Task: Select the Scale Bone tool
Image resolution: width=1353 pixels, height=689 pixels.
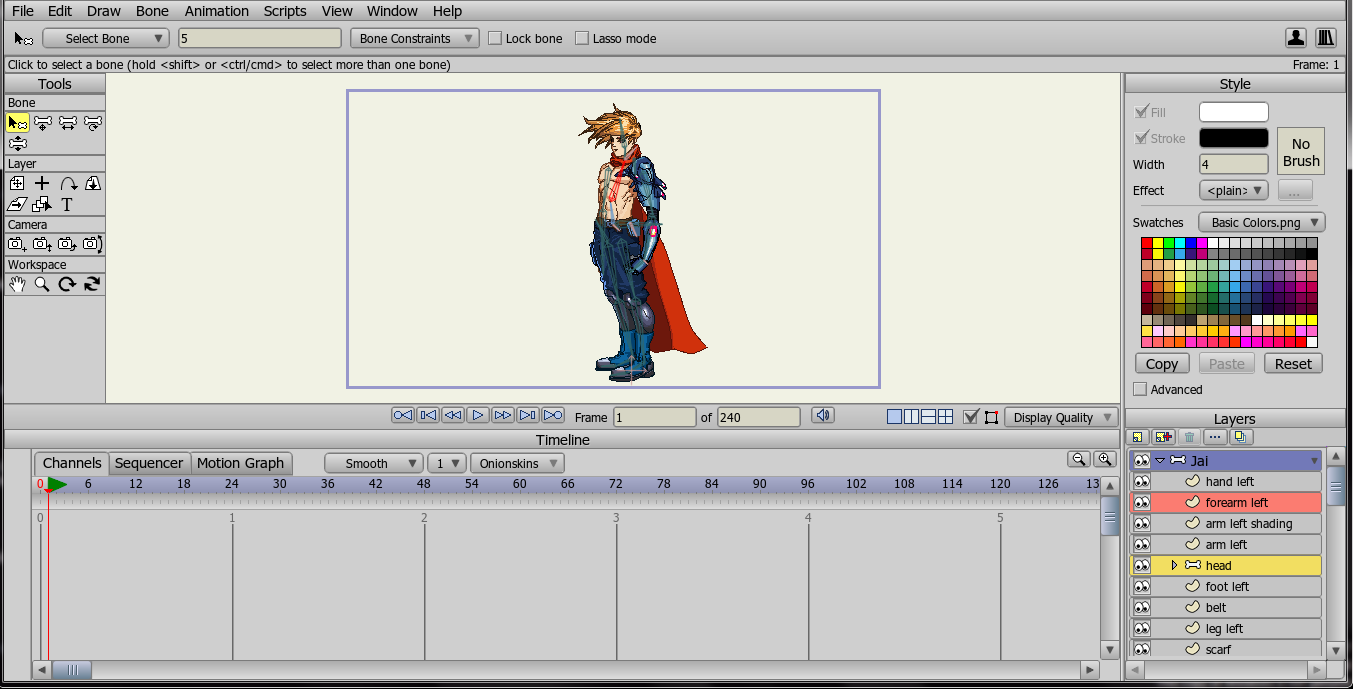Action: pos(68,123)
